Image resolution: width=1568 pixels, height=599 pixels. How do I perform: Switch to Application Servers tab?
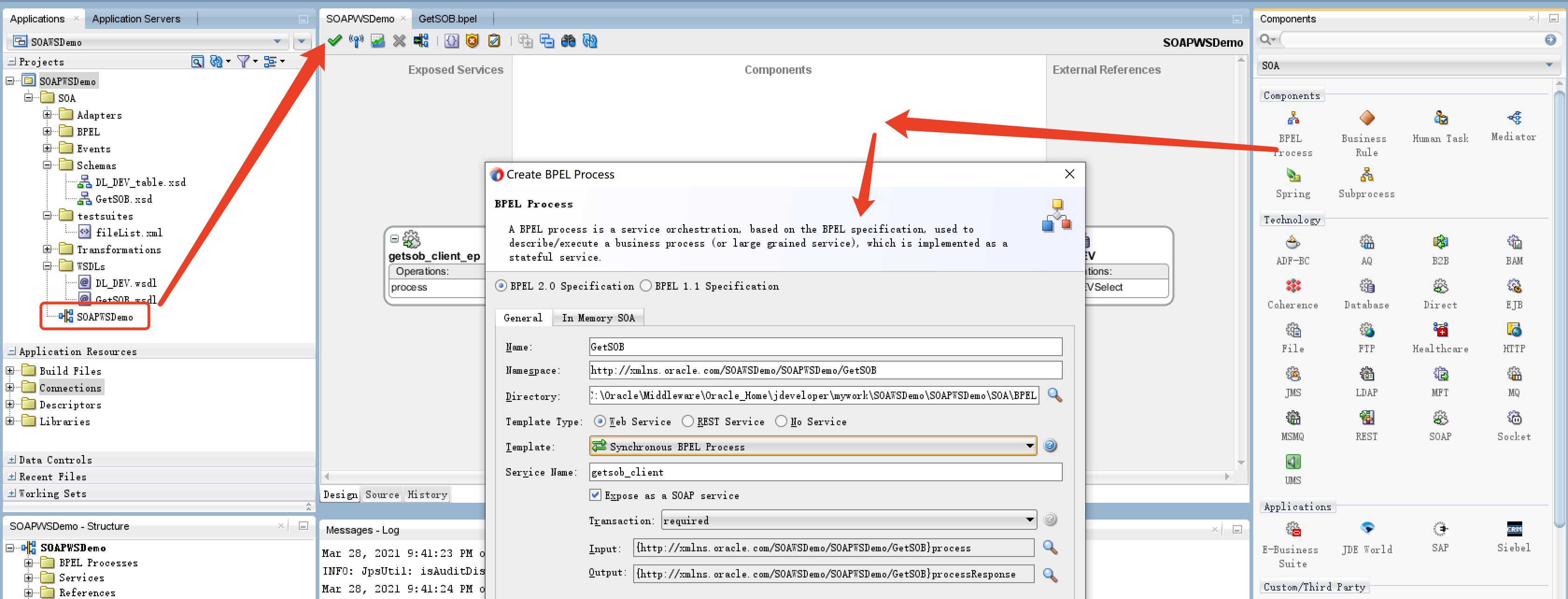click(x=136, y=19)
